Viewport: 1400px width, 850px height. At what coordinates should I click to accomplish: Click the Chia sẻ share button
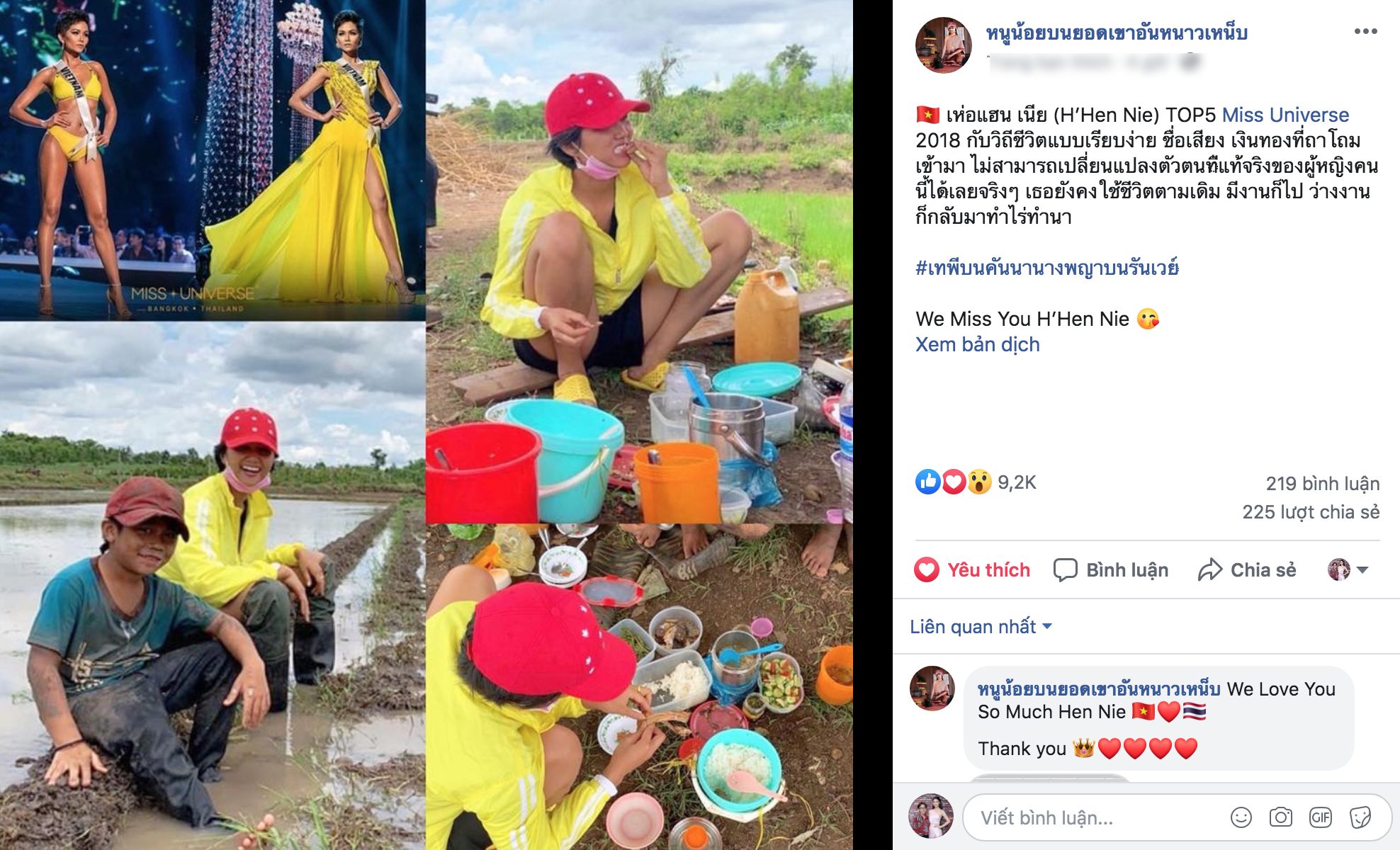pos(1247,569)
